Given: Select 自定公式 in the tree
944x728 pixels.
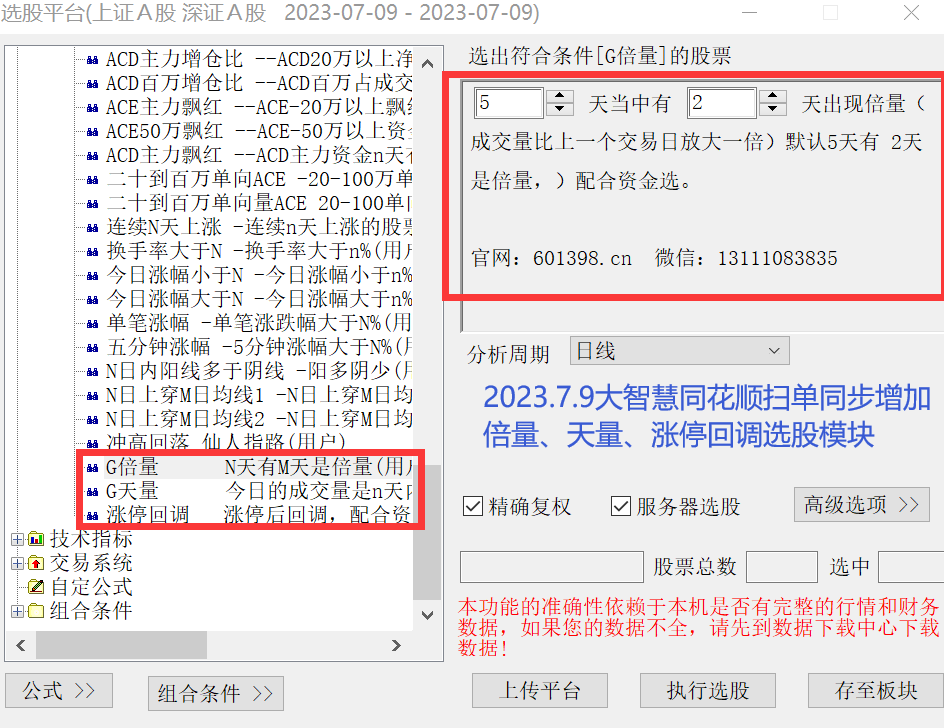Looking at the screenshot, I should (x=92, y=586).
